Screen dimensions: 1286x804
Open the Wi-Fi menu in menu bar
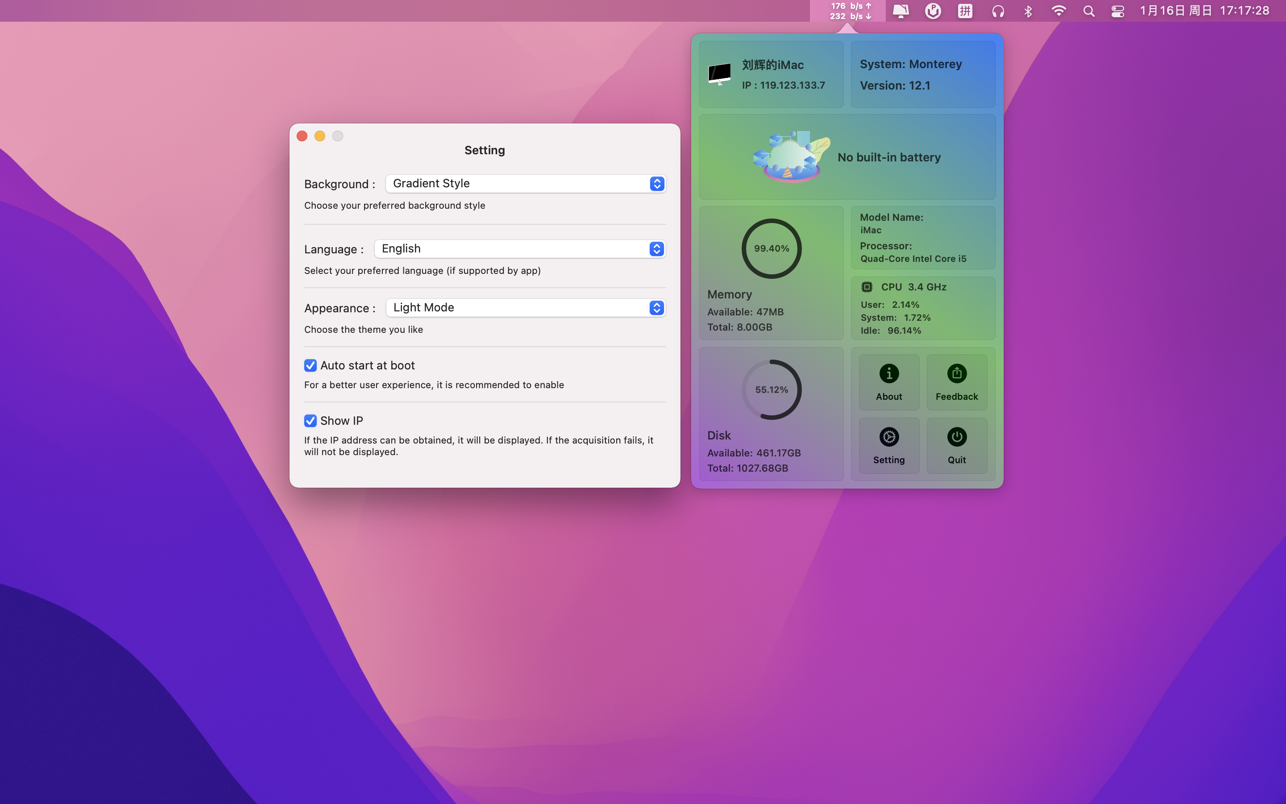point(1058,11)
